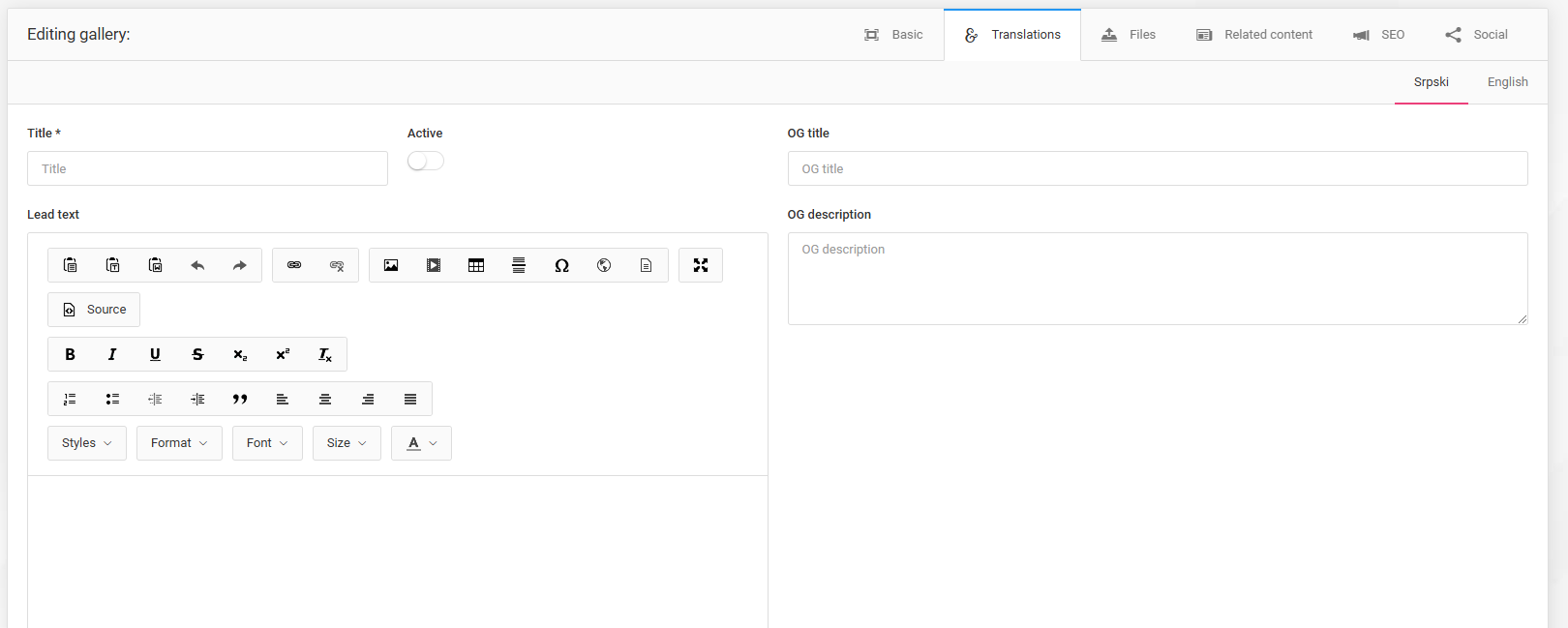Open the Styles dropdown
Screen dimensions: 1568x628
(x=87, y=443)
